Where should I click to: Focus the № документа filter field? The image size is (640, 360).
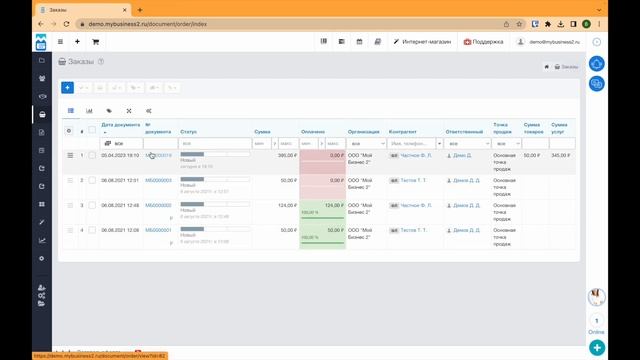[x=160, y=144]
